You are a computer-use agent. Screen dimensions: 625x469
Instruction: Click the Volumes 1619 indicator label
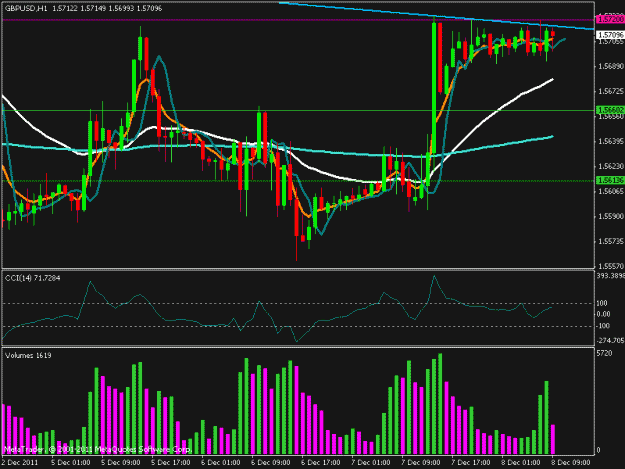tap(28, 355)
